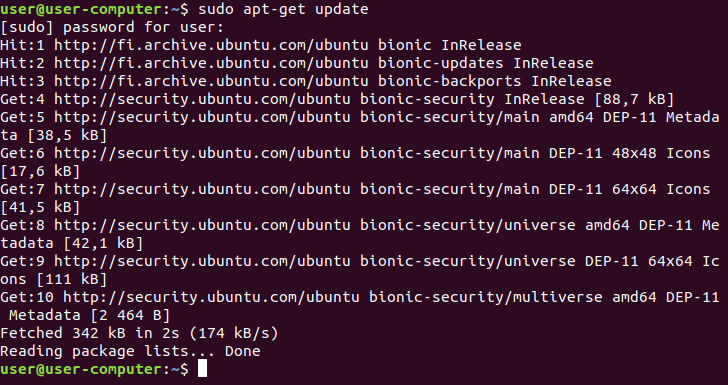Click the 'sudo apt-get update' command text

[283, 9]
